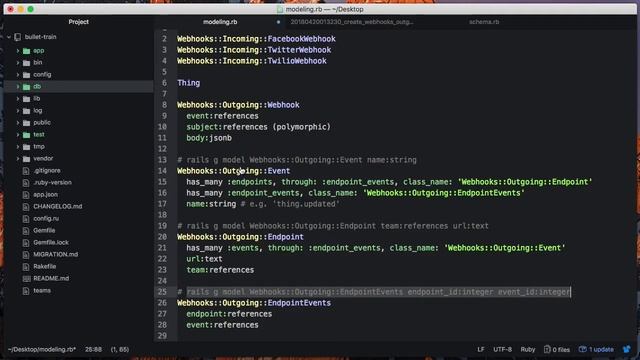Click the config.ru file icon
640x360 pixels.
26,219
